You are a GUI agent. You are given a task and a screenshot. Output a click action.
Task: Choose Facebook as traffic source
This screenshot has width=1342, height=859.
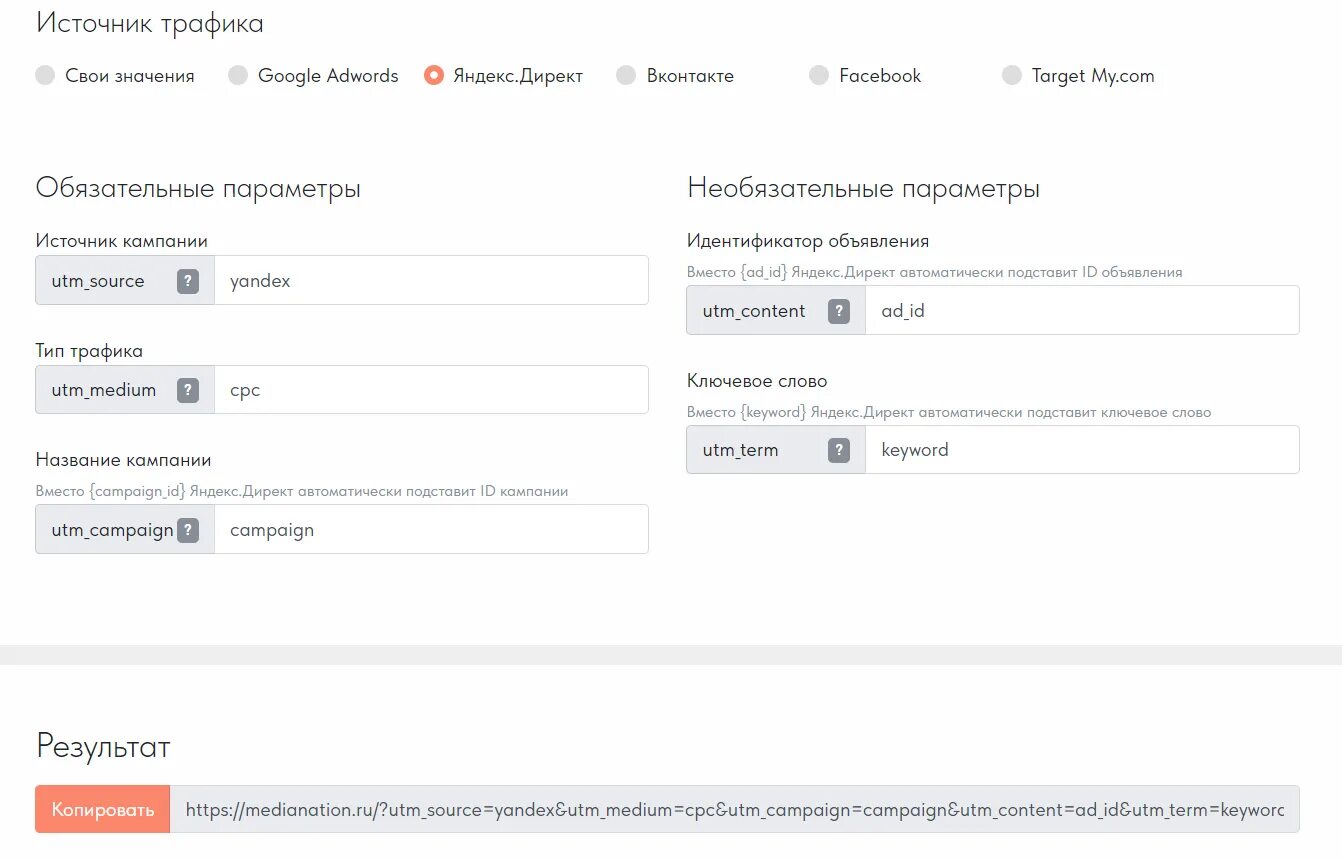(819, 75)
